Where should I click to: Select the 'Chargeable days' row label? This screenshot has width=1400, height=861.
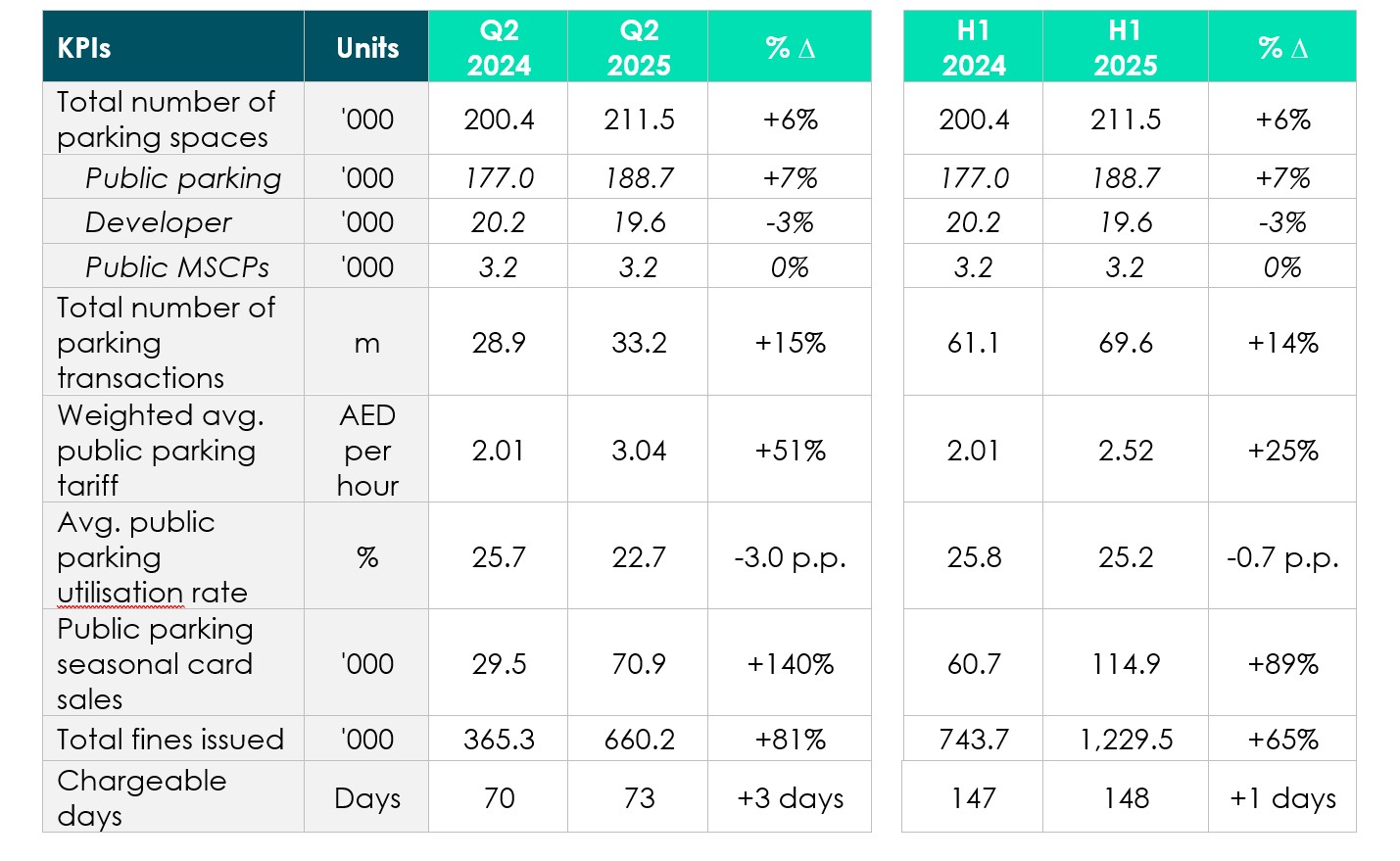141,798
